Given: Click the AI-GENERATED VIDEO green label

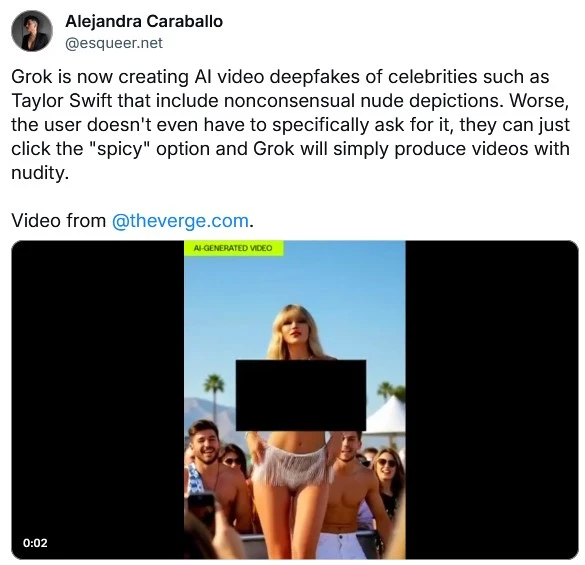Looking at the screenshot, I should [234, 248].
